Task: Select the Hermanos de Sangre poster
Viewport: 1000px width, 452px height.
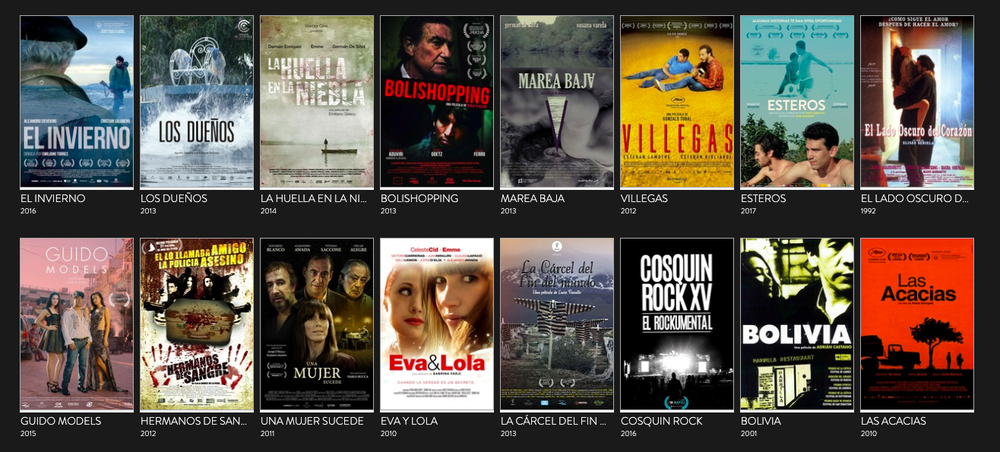Action: click(196, 324)
